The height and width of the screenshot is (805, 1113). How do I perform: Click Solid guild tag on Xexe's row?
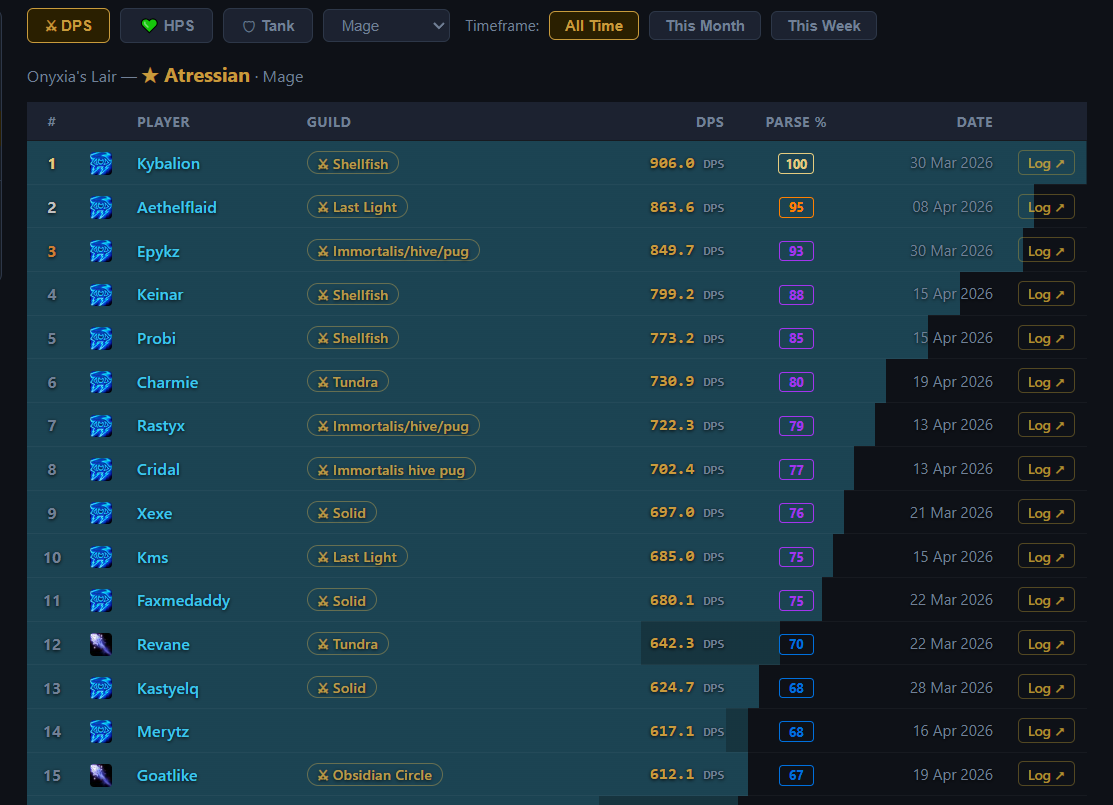(x=341, y=513)
